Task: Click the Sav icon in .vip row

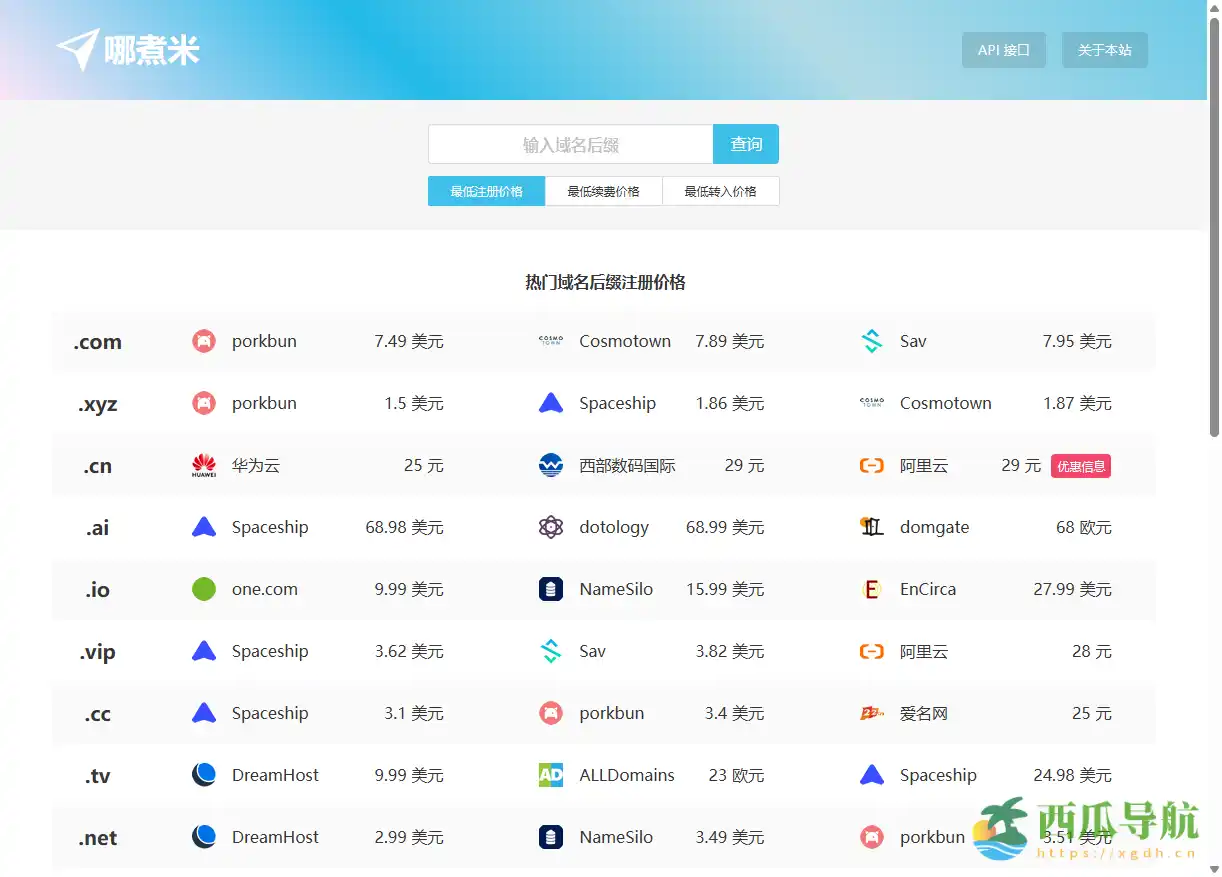Action: pos(551,652)
